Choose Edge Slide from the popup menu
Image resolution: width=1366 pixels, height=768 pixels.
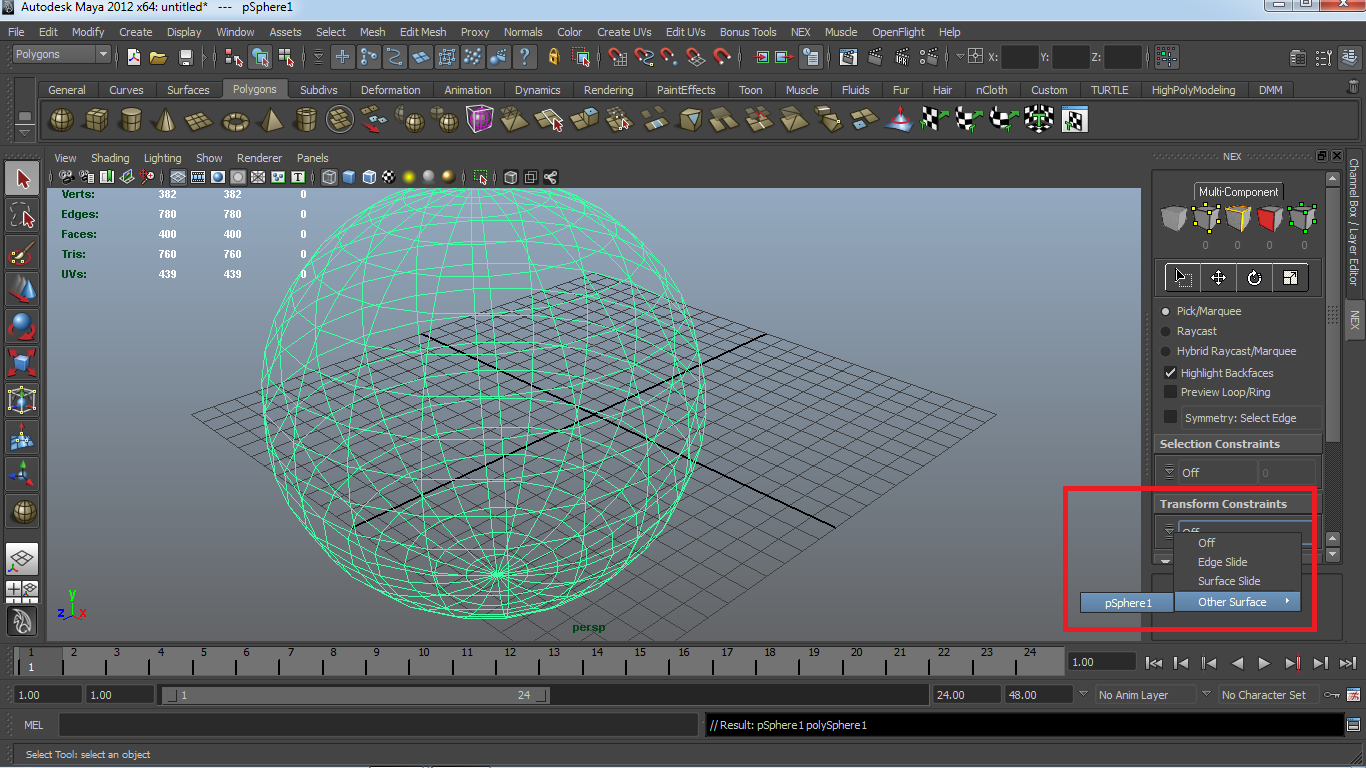pos(1222,562)
